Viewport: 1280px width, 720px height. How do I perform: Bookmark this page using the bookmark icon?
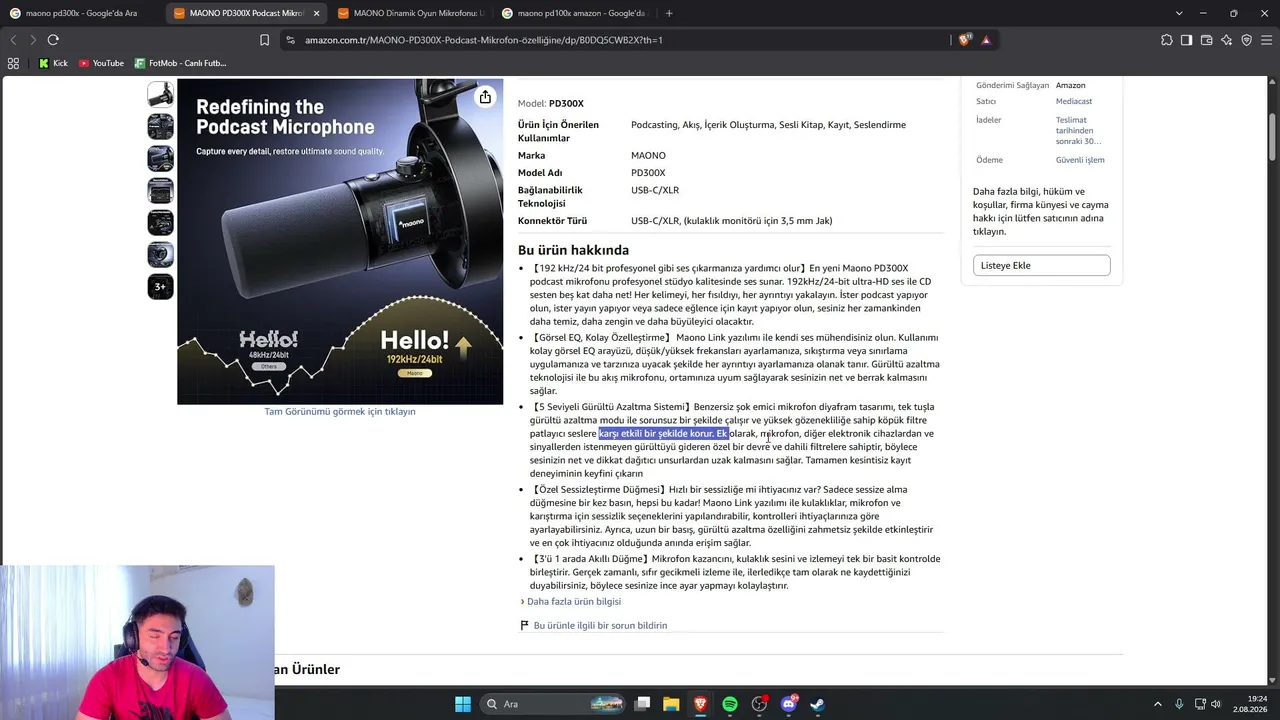(264, 40)
